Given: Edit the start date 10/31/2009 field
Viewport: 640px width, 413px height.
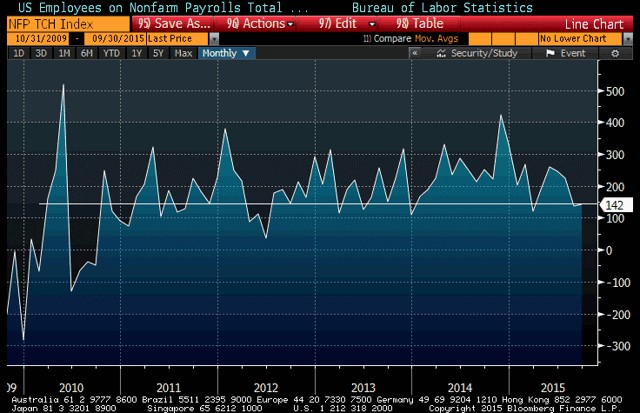Looking at the screenshot, I should 38,39.
